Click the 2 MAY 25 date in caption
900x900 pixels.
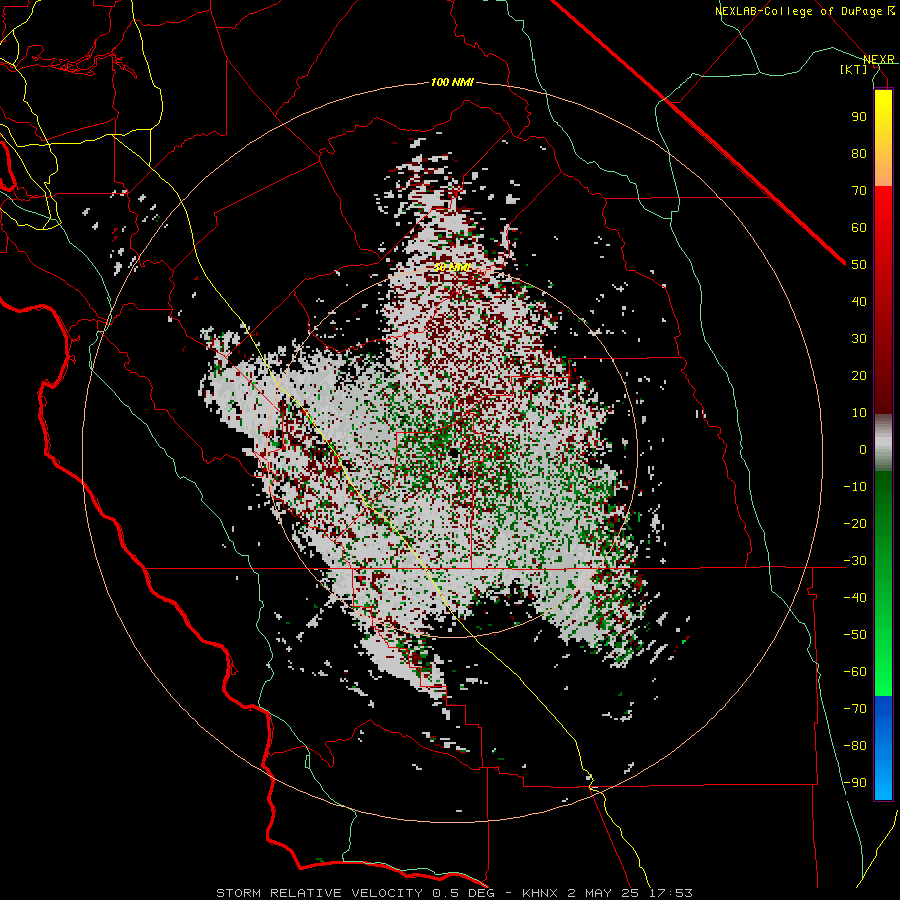tap(603, 893)
